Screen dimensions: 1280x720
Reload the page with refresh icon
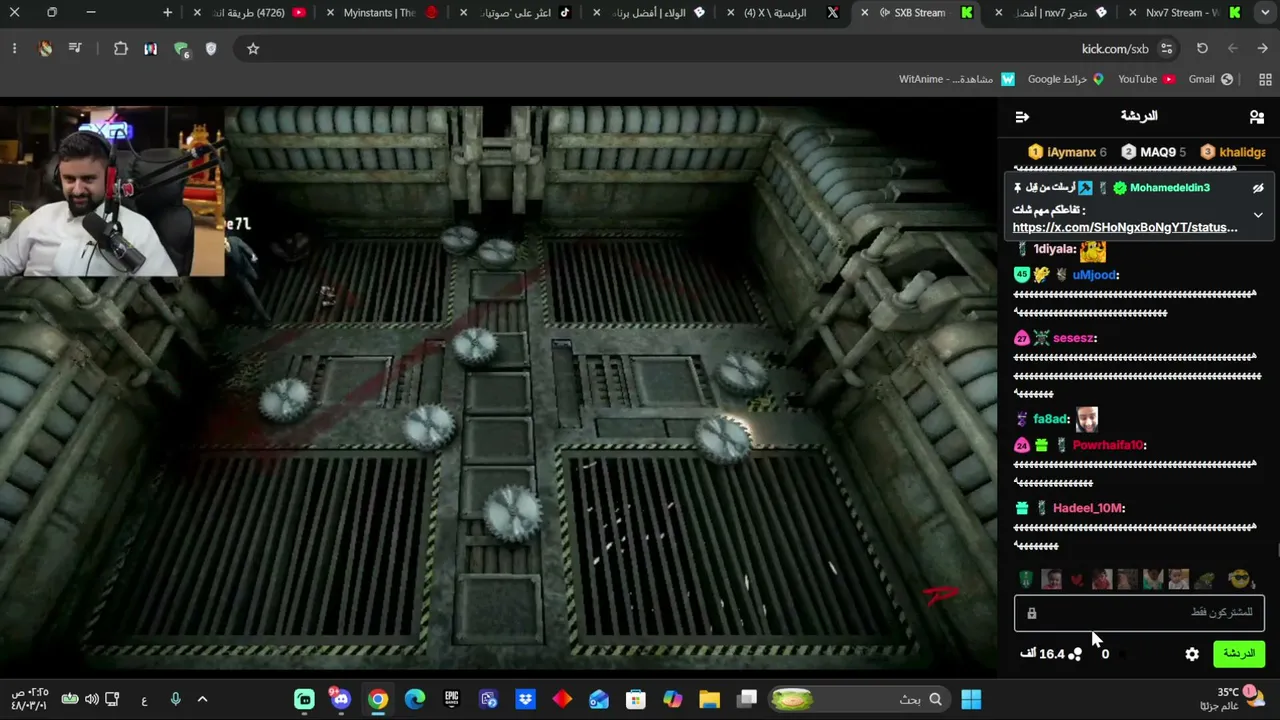(x=1202, y=48)
